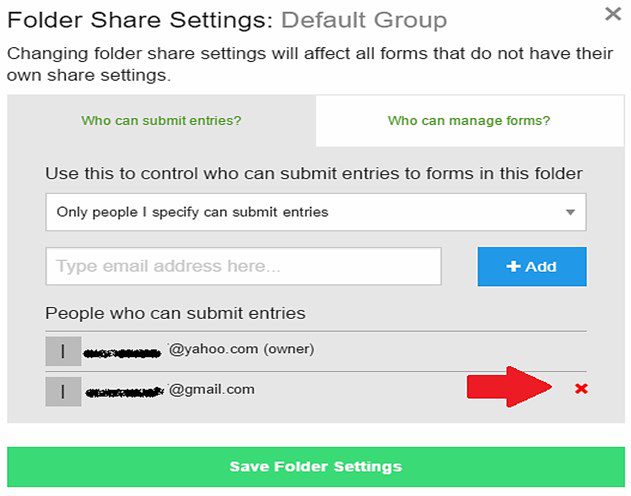Click the red arrow pointing to remove
Image resolution: width=631 pixels, height=496 pixels.
tap(509, 387)
